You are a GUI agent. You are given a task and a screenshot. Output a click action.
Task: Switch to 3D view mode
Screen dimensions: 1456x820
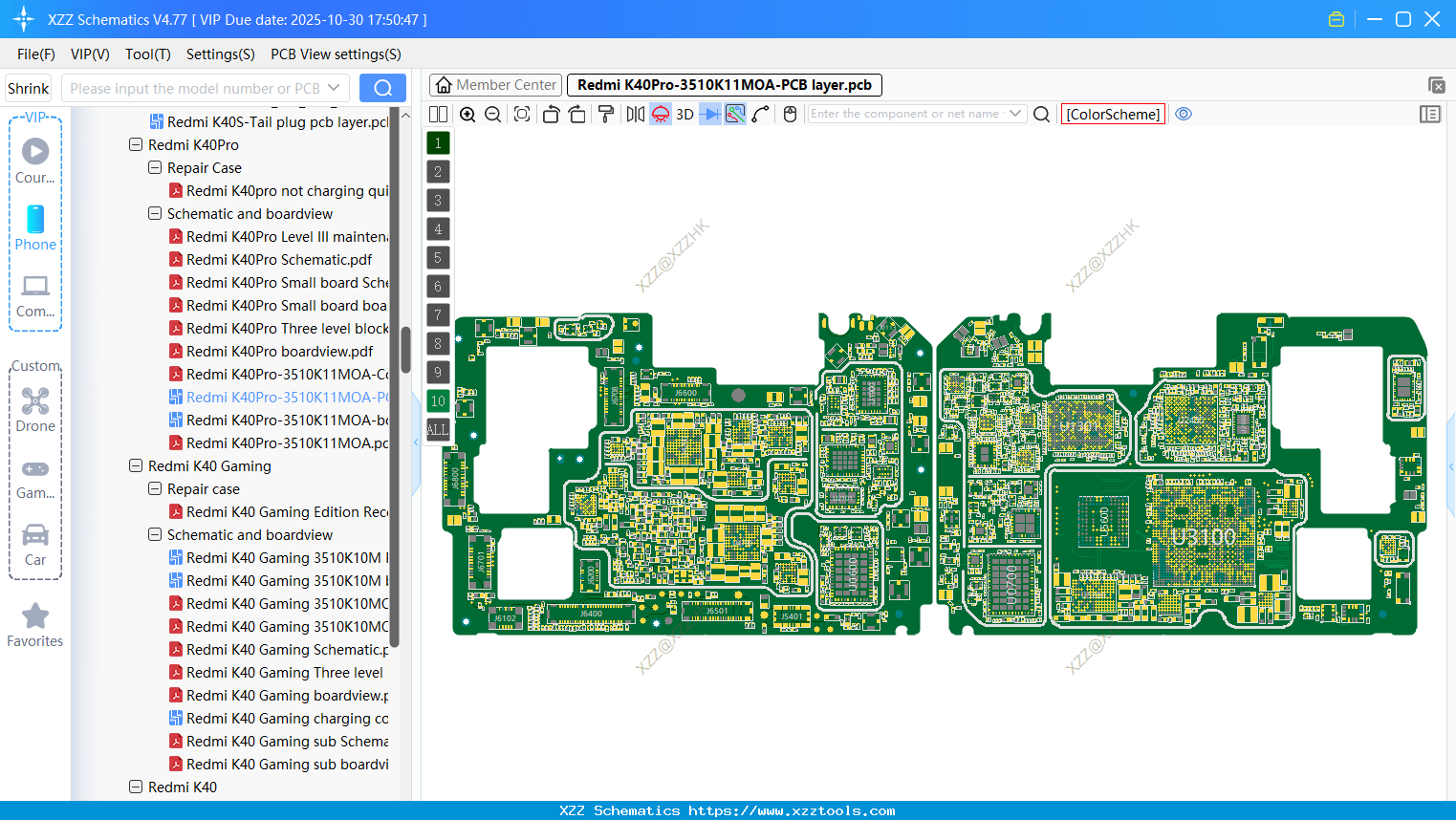[x=684, y=114]
